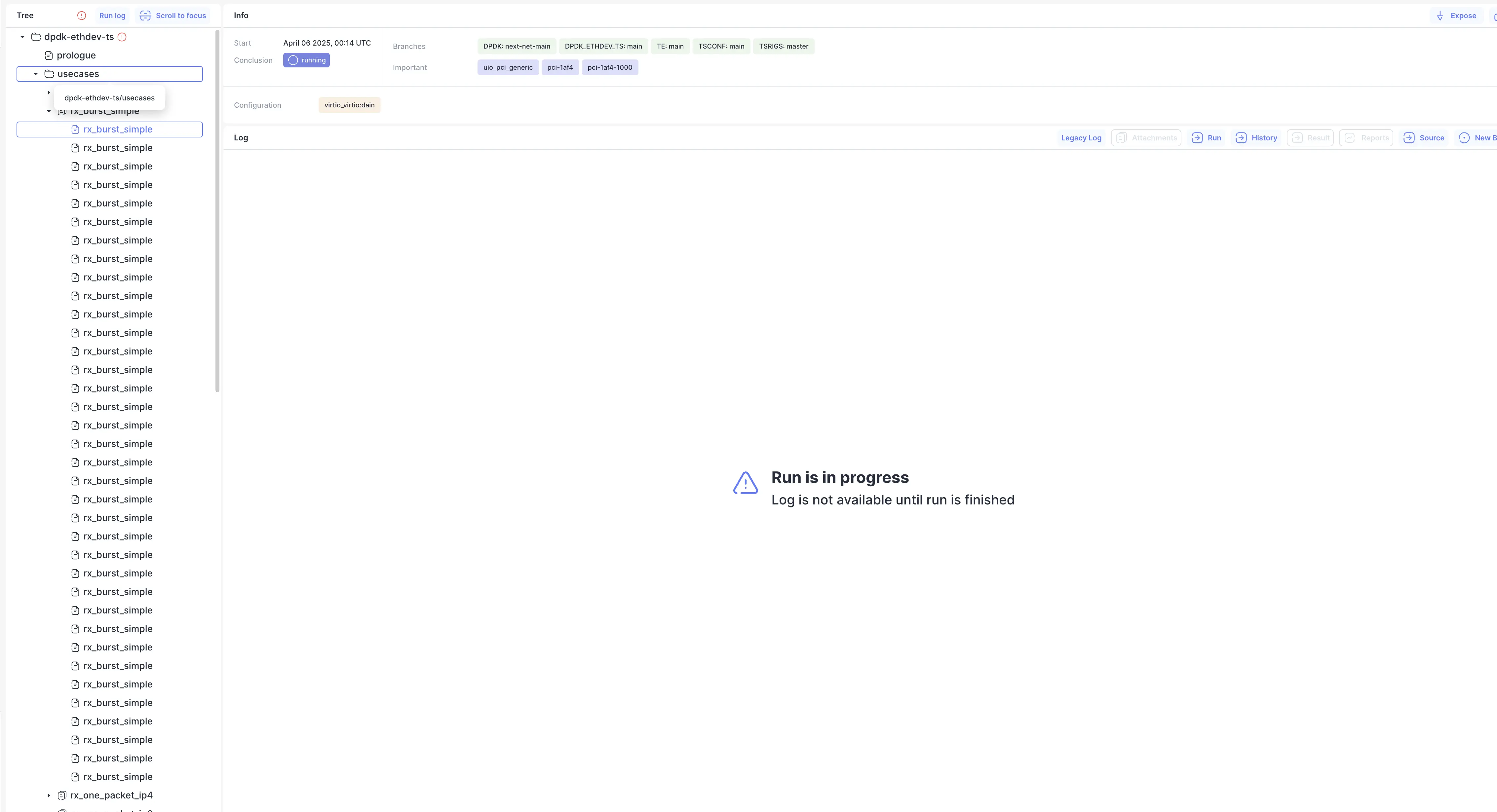Collapse the usecases folder arrow
1497x812 pixels.
[x=36, y=74]
